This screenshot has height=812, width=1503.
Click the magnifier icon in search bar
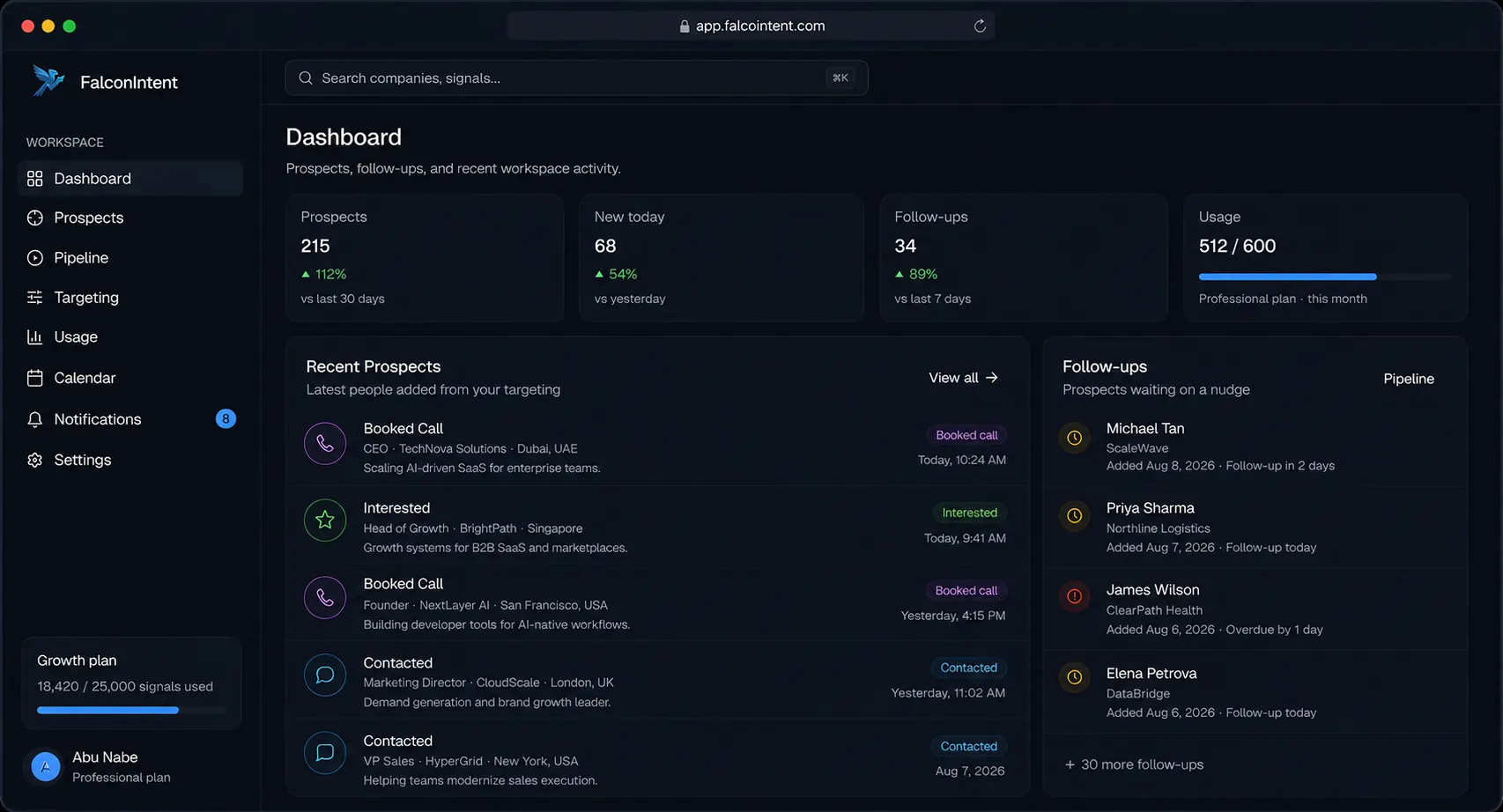[306, 78]
